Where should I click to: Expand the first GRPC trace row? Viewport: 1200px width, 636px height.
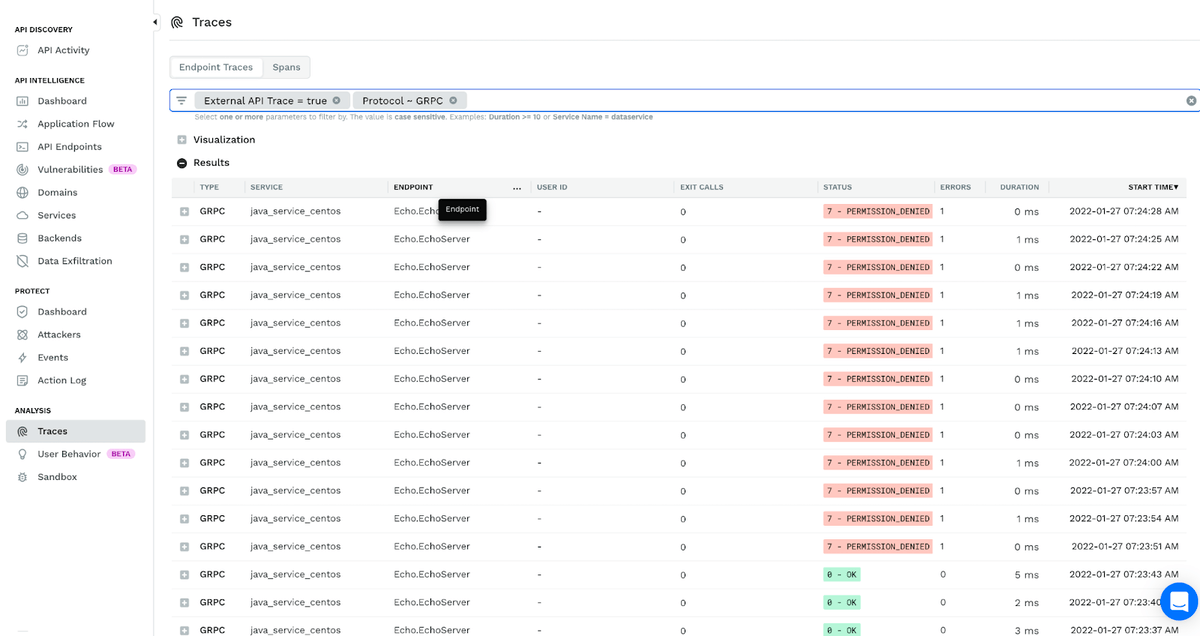(x=183, y=211)
